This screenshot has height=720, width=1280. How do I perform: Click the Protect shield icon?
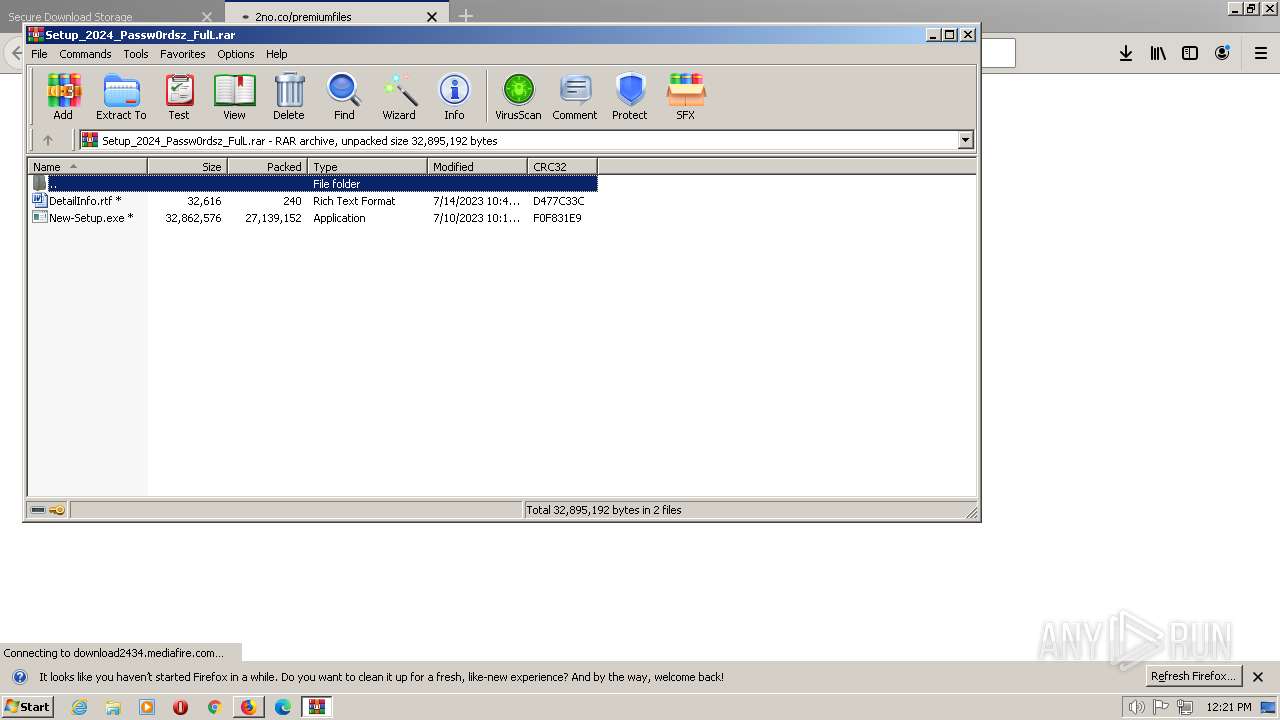click(x=630, y=97)
